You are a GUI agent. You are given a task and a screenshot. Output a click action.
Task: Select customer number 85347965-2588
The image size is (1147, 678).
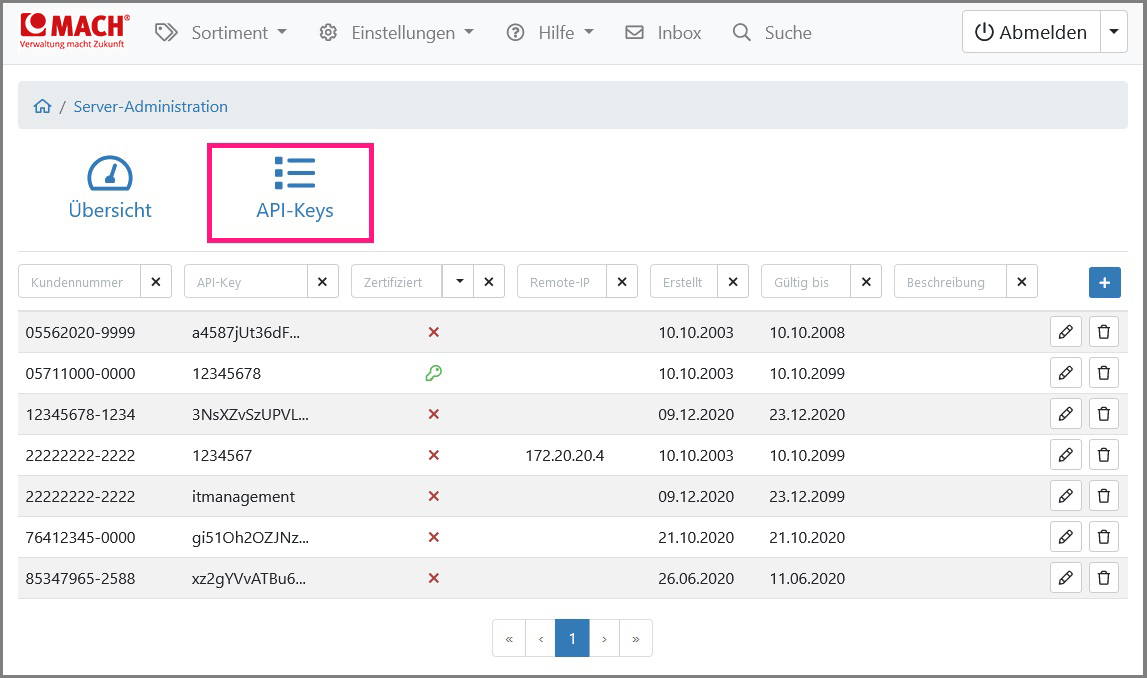80,578
